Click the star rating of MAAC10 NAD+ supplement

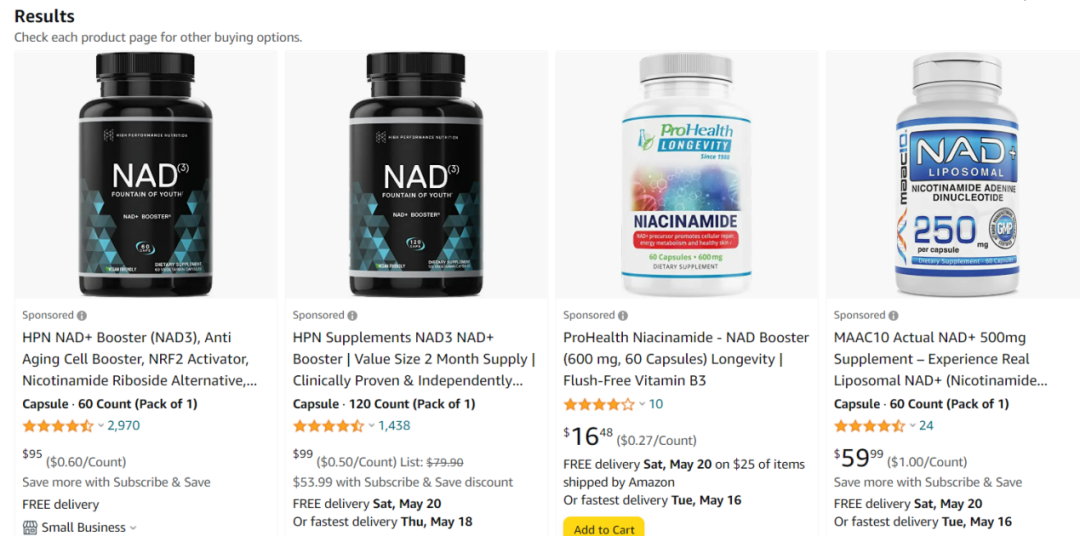tap(869, 426)
